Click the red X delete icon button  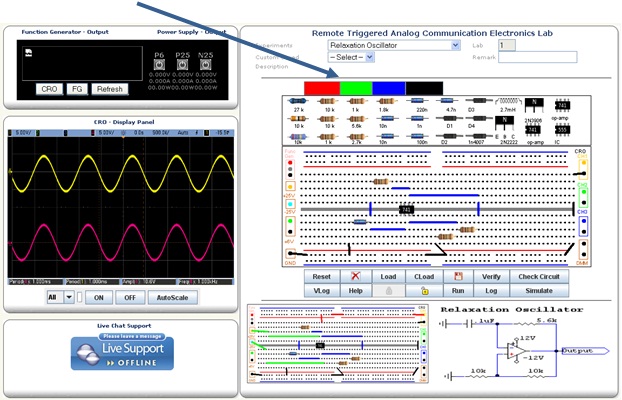[x=355, y=276]
